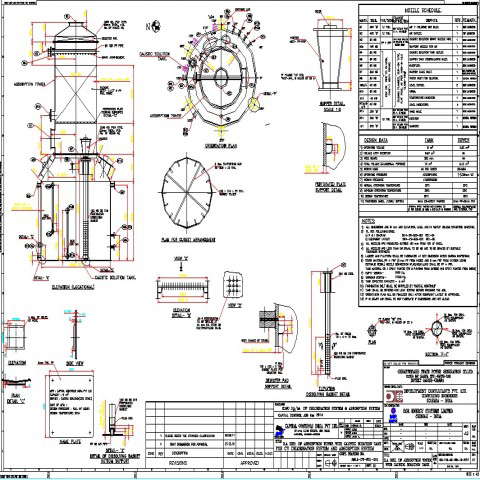Click the Notes section heading
The width and height of the screenshot is (480, 480).
368,221
